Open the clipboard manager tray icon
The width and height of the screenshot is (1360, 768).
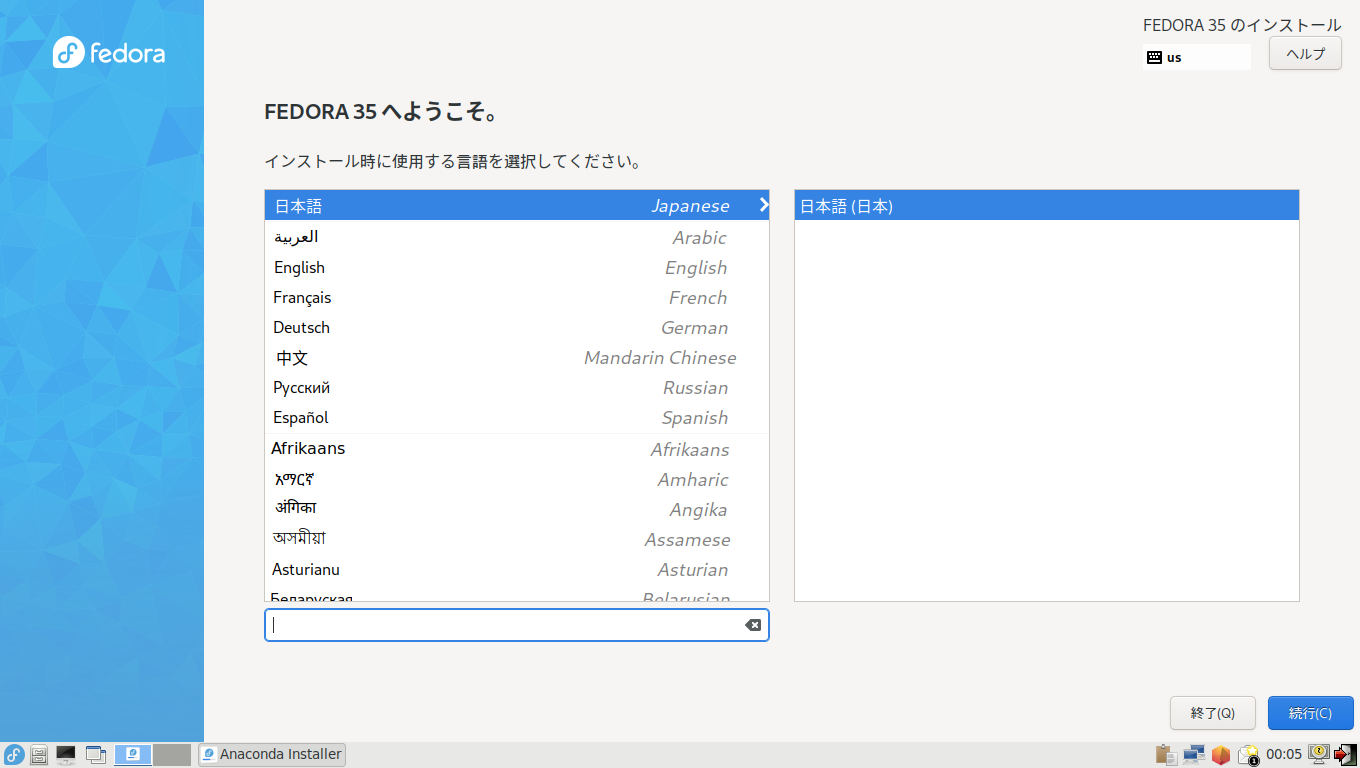pos(1166,755)
